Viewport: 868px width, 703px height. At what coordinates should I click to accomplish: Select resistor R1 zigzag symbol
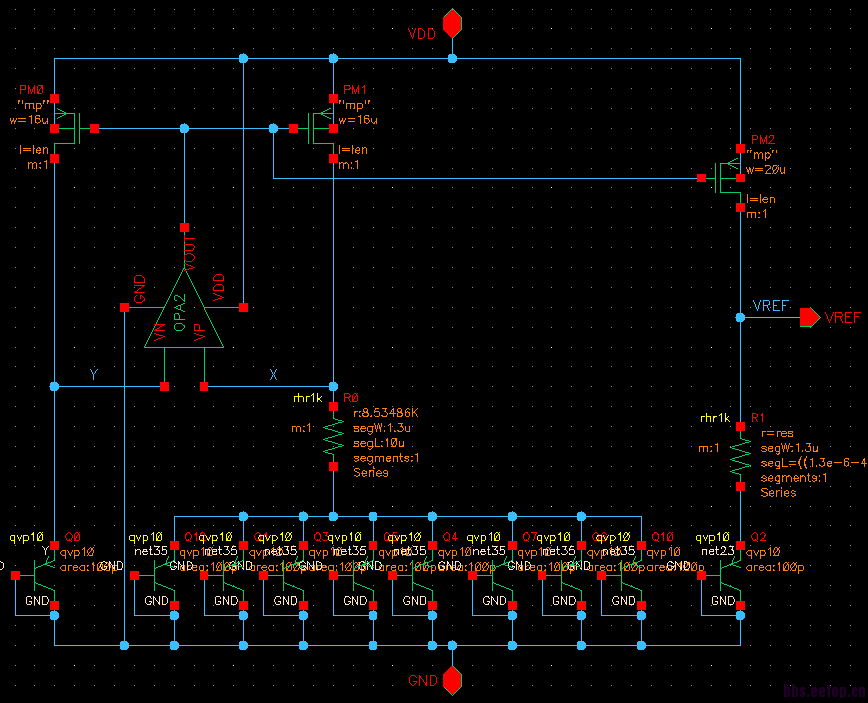pos(740,457)
